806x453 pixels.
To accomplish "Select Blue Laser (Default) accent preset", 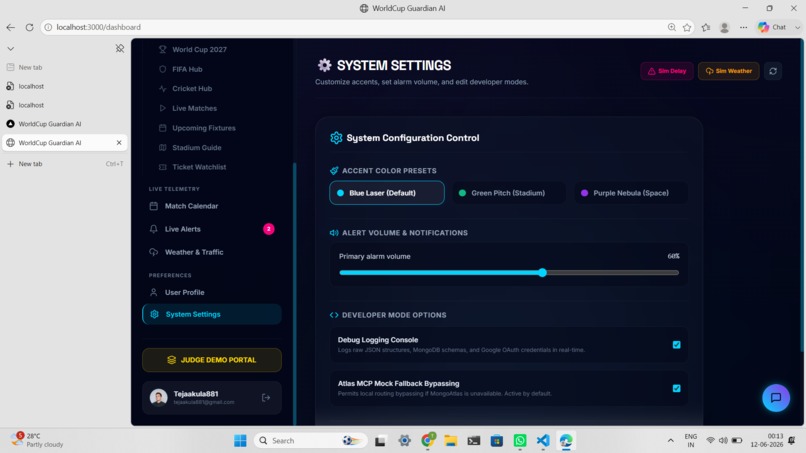I will pyautogui.click(x=387, y=193).
